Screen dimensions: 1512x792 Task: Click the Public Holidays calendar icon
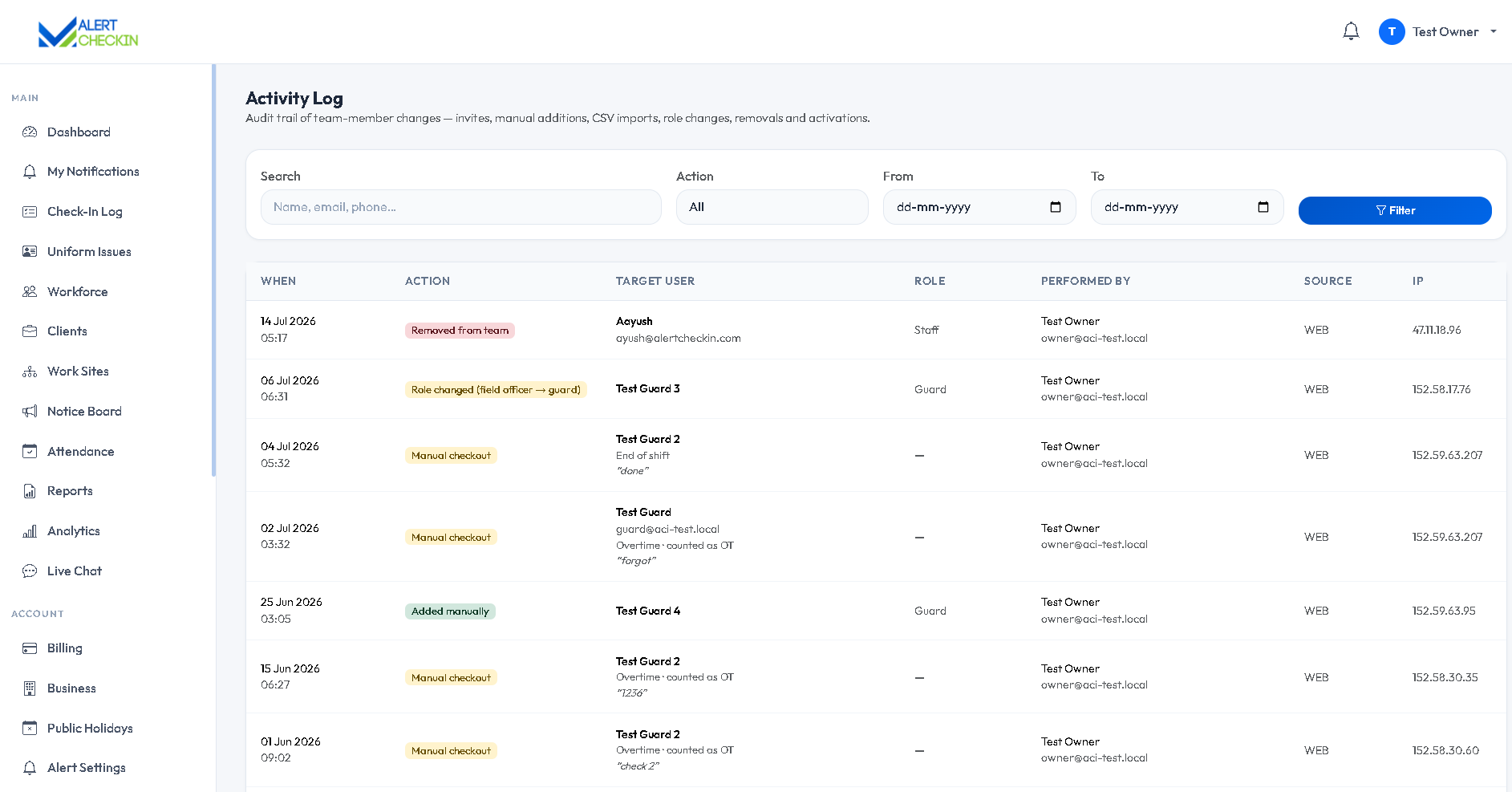[30, 728]
